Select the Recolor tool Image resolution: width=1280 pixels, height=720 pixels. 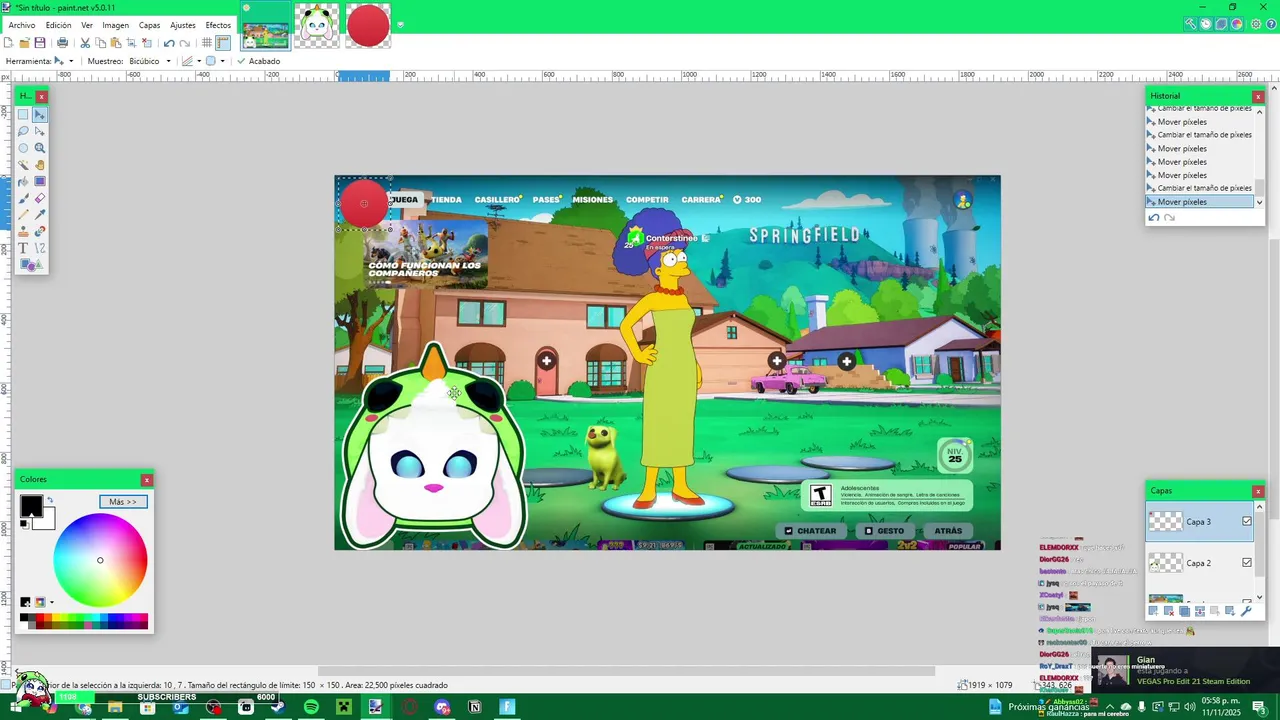(x=40, y=231)
